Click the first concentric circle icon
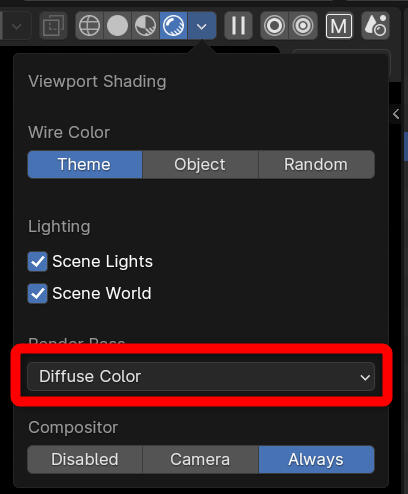 pyautogui.click(x=274, y=26)
